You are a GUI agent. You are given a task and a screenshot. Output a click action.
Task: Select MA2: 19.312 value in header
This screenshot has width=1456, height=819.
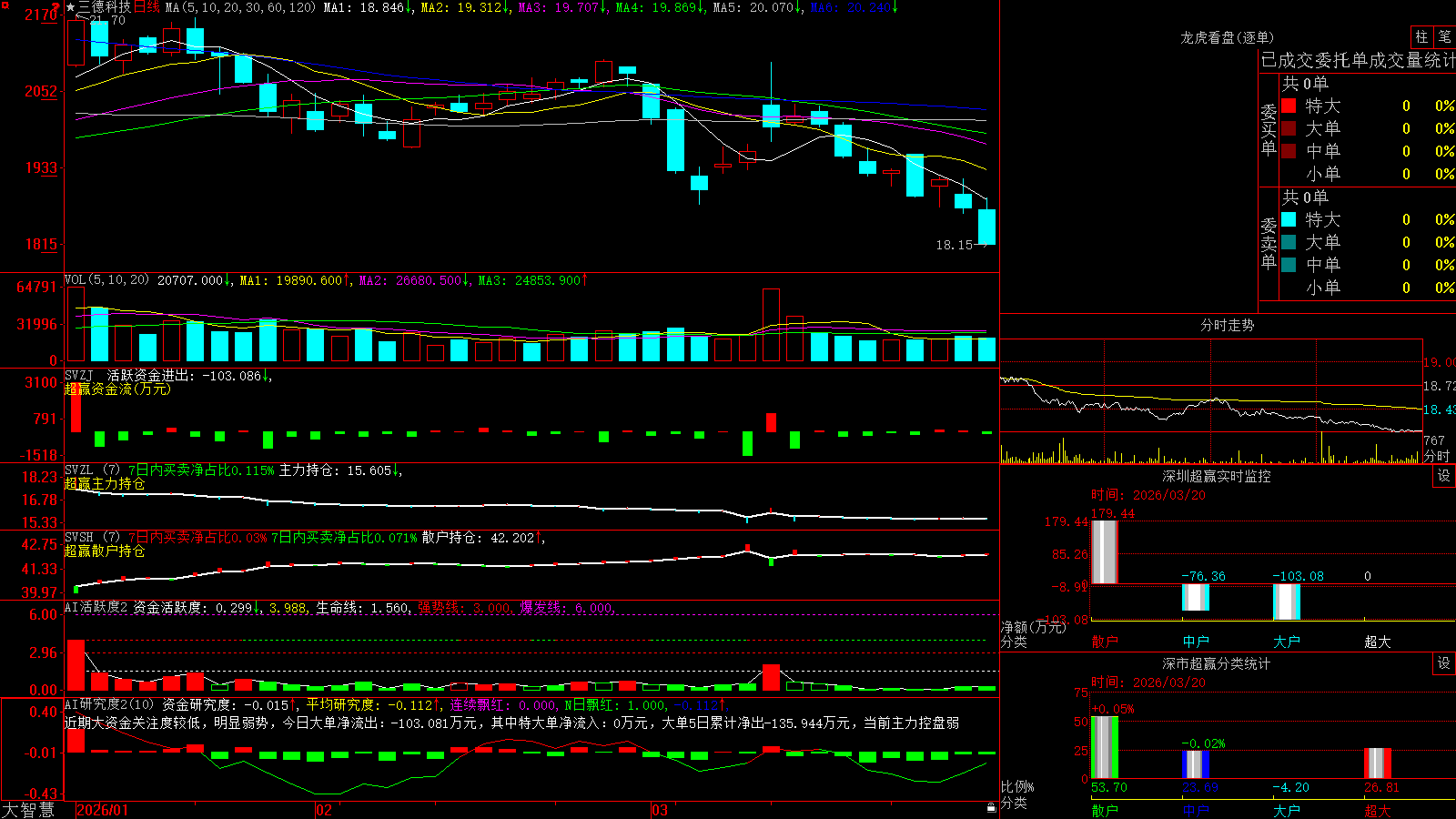(x=465, y=7)
